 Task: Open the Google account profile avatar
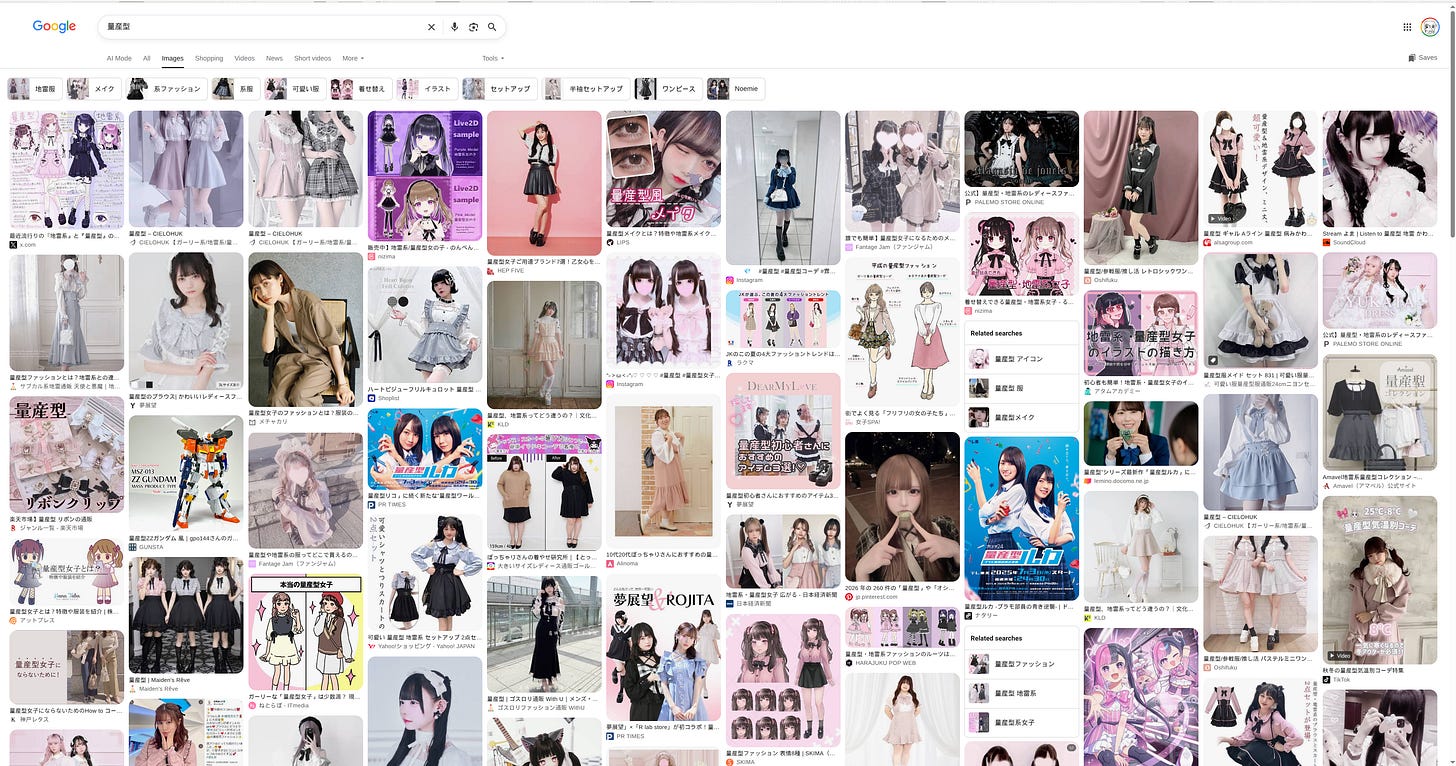pos(1430,27)
